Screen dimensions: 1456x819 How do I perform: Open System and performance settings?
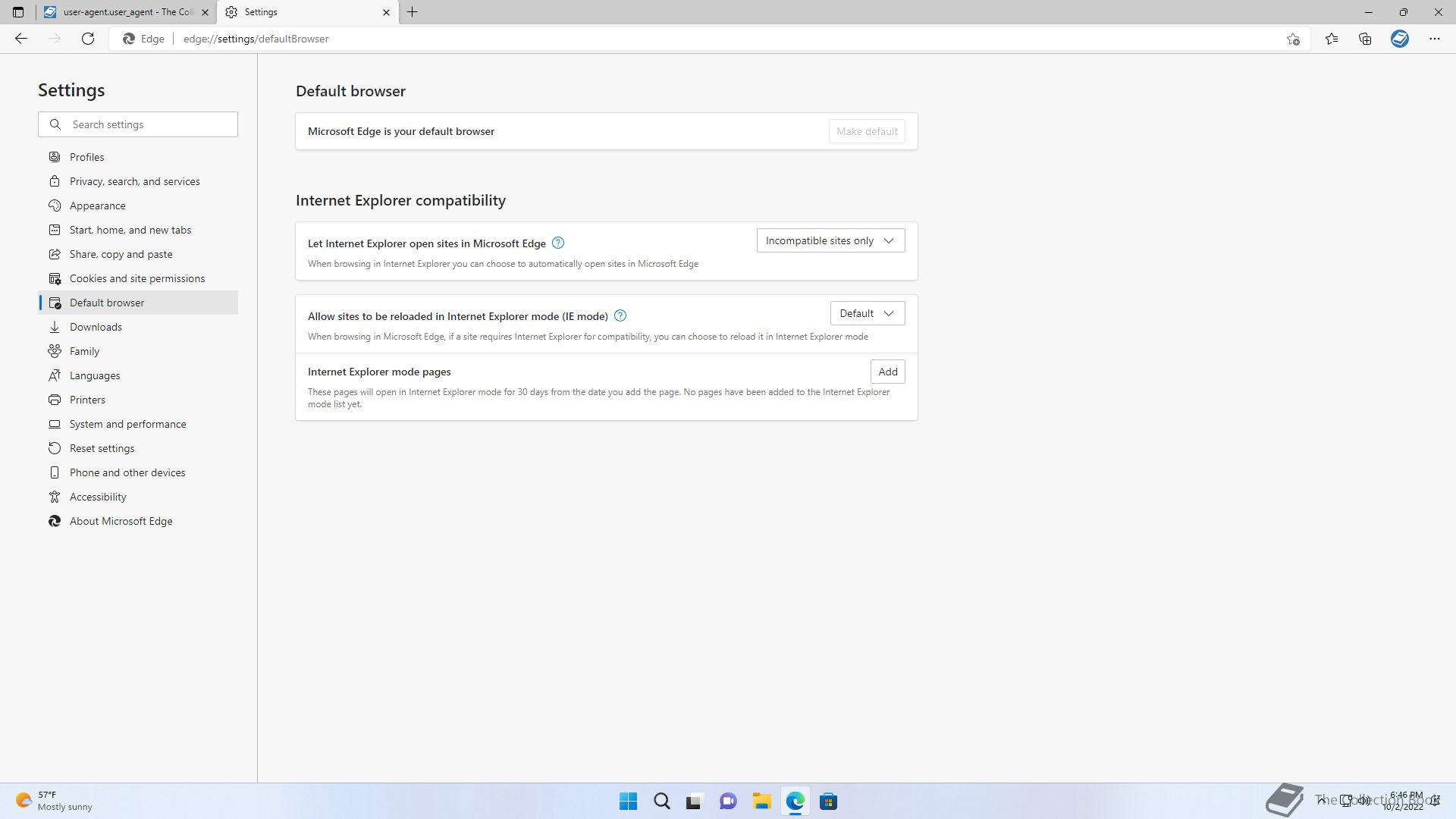(x=138, y=424)
